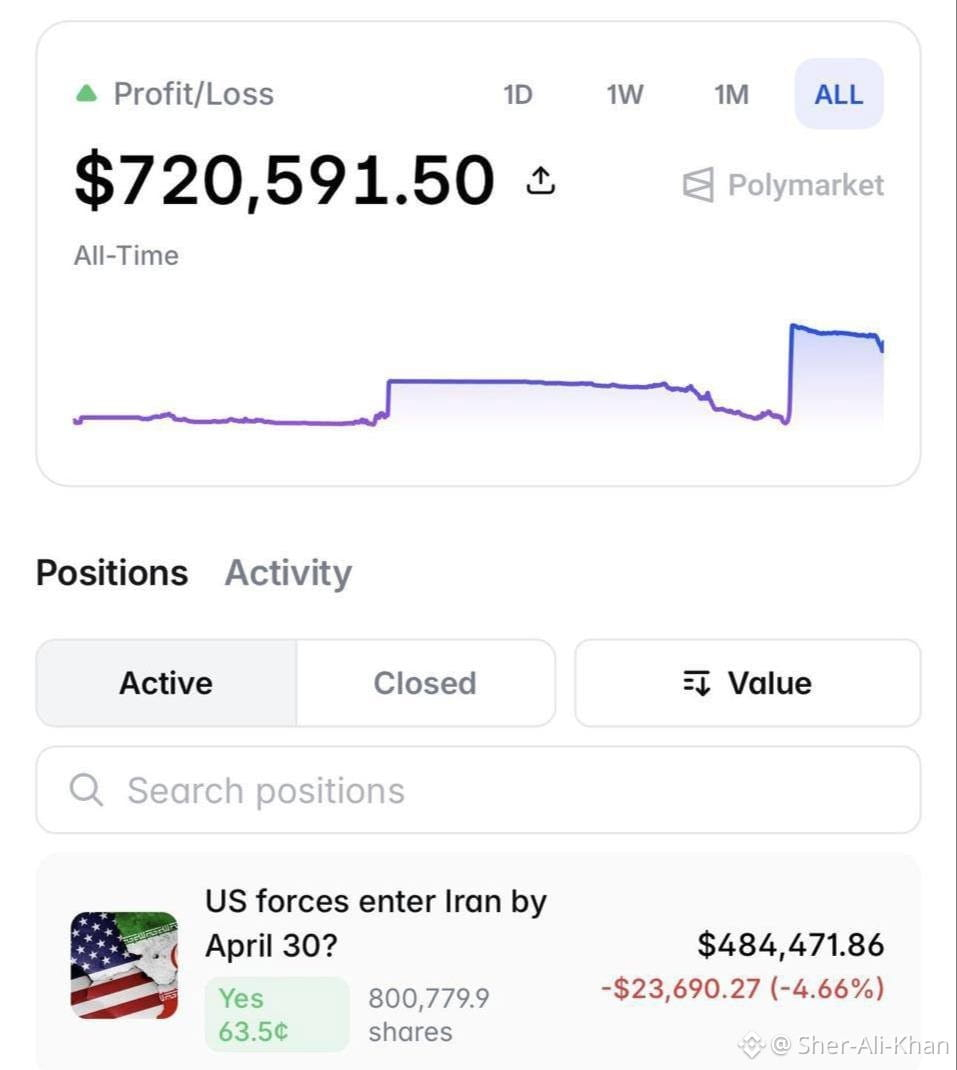Click the magnifier icon in search box
The width and height of the screenshot is (957, 1070).
(x=86, y=790)
